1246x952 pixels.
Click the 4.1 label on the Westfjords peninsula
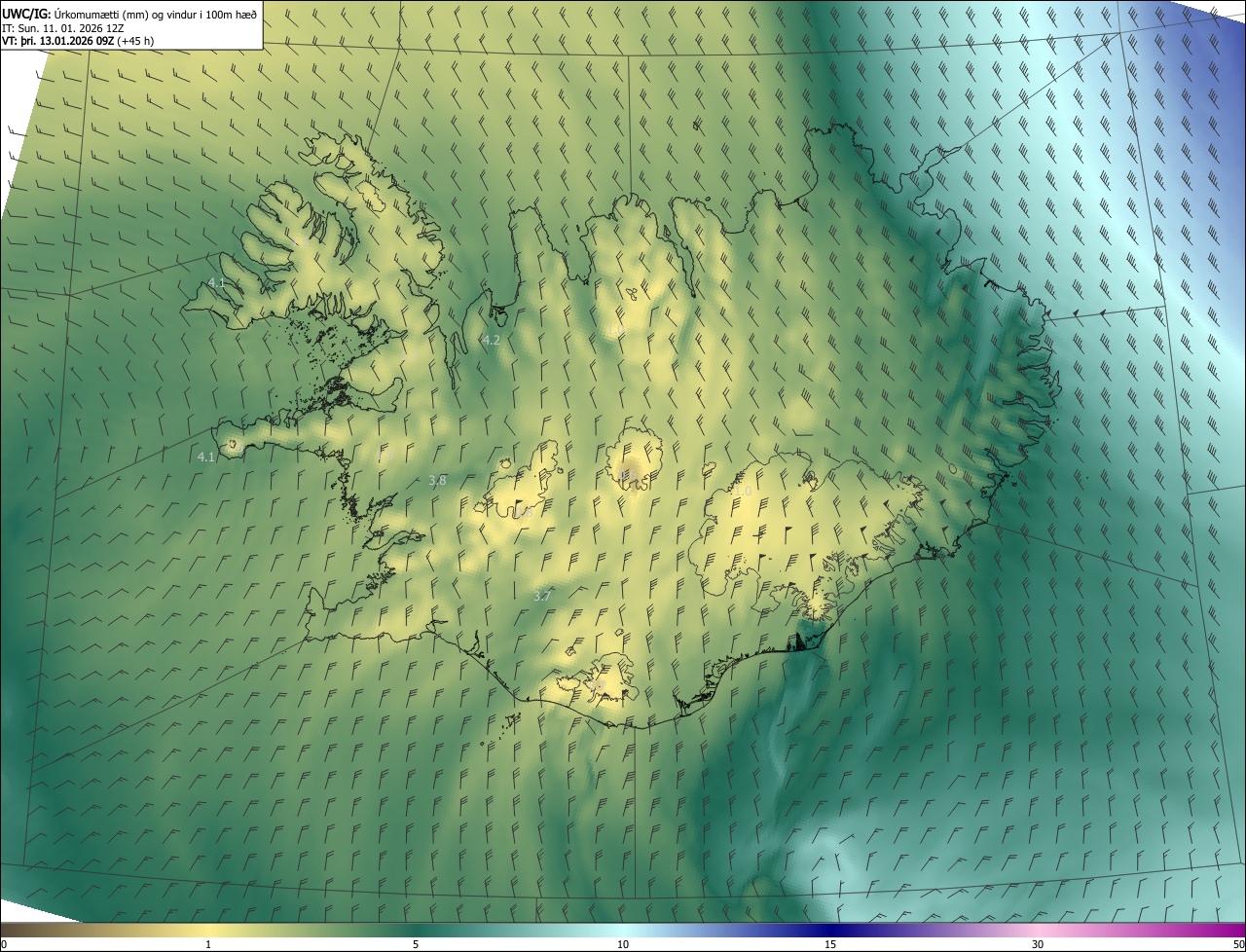pos(216,282)
